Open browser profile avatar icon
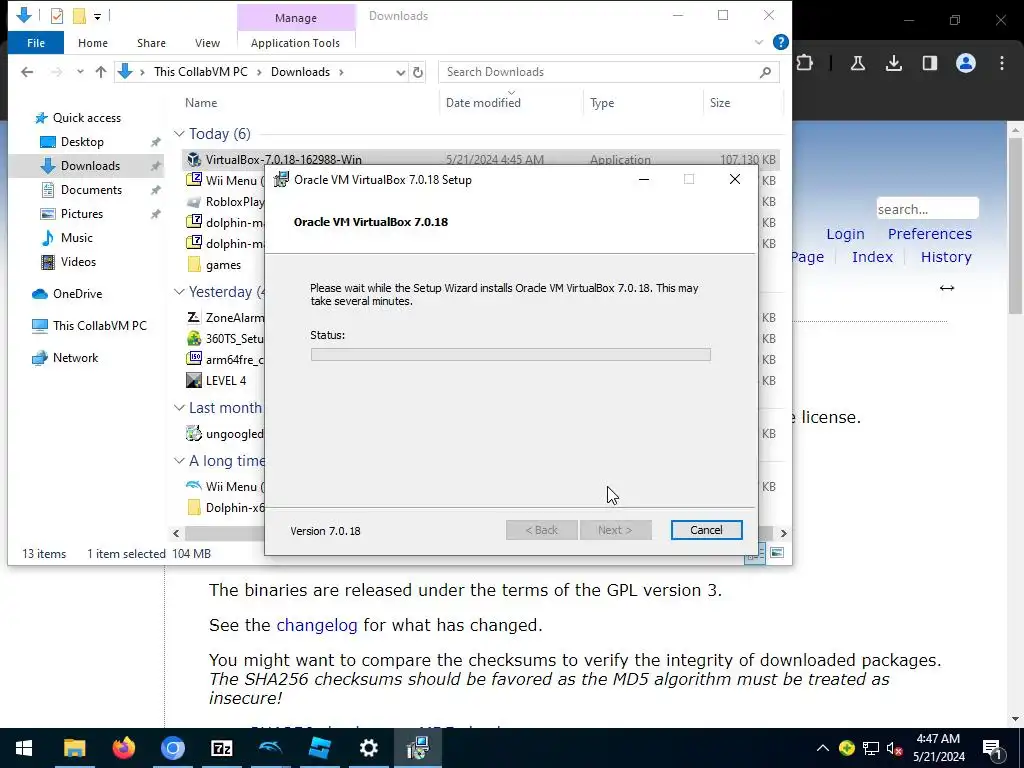Viewport: 1024px width, 768px height. (965, 63)
